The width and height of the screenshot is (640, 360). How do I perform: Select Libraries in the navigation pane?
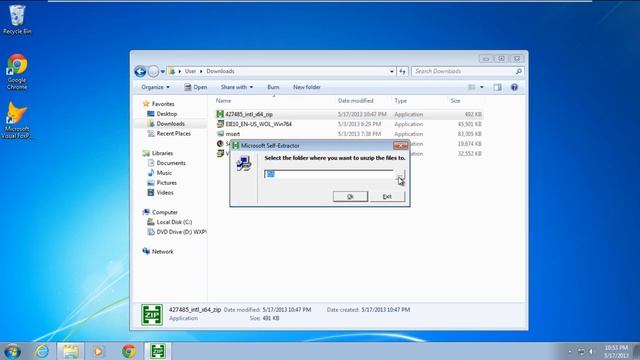tap(158, 153)
